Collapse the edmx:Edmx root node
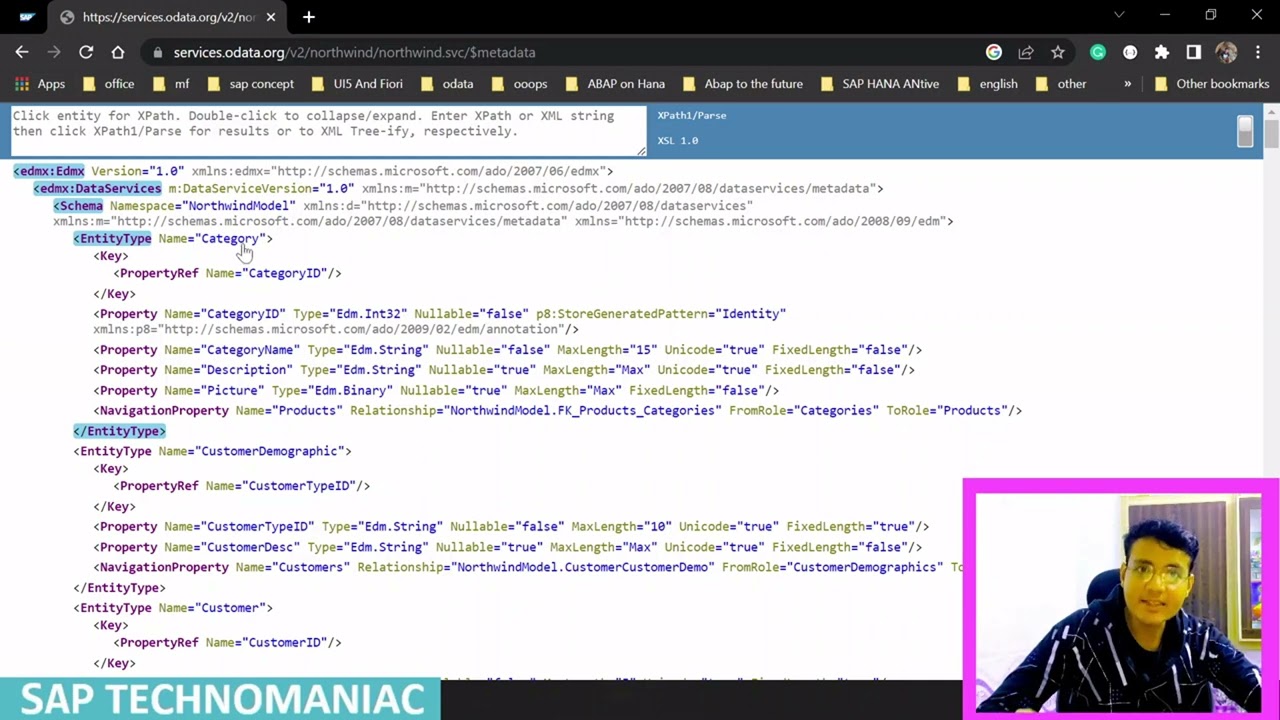Image resolution: width=1280 pixels, height=720 pixels. pyautogui.click(x=49, y=171)
